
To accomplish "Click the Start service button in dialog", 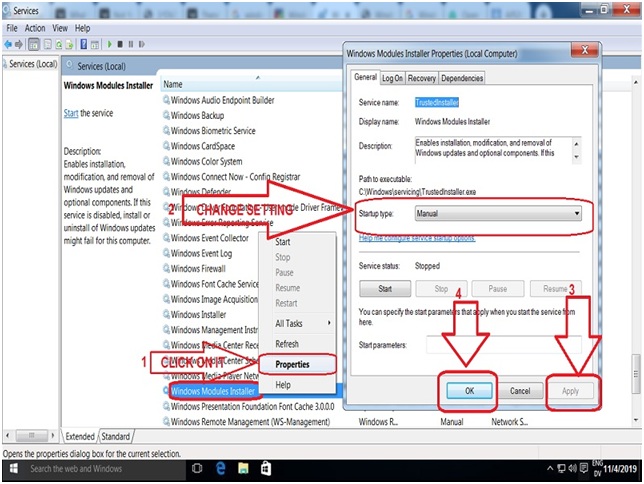I will (x=385, y=289).
